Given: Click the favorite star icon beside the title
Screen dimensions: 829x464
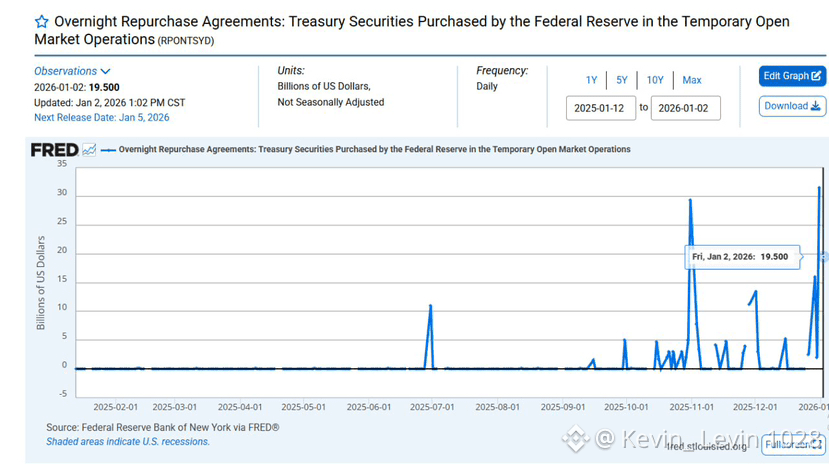Looking at the screenshot, I should coord(42,22).
